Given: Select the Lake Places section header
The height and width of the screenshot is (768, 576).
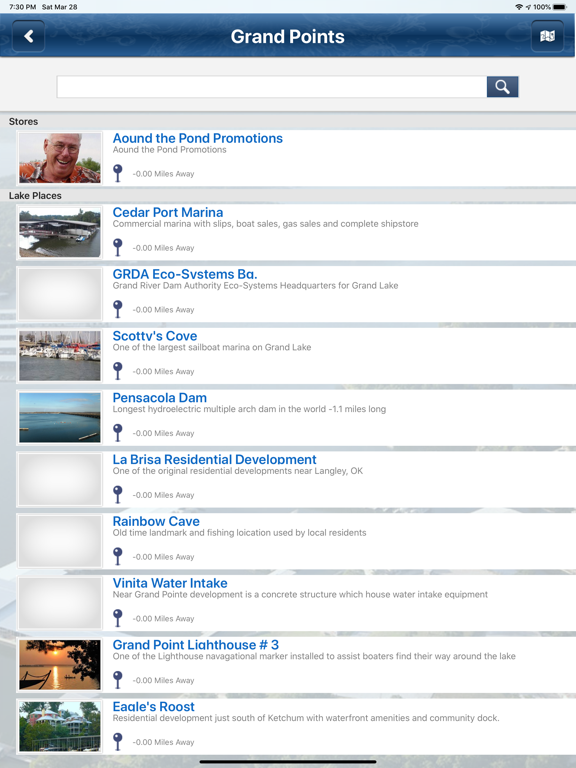Looking at the screenshot, I should pos(288,195).
